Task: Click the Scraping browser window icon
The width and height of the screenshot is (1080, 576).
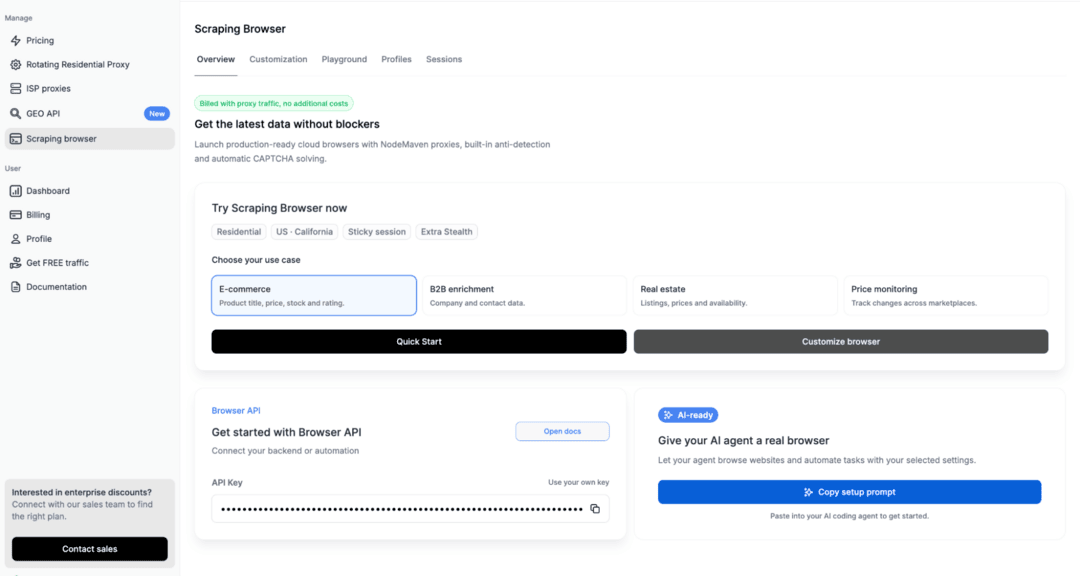Action: click(15, 139)
